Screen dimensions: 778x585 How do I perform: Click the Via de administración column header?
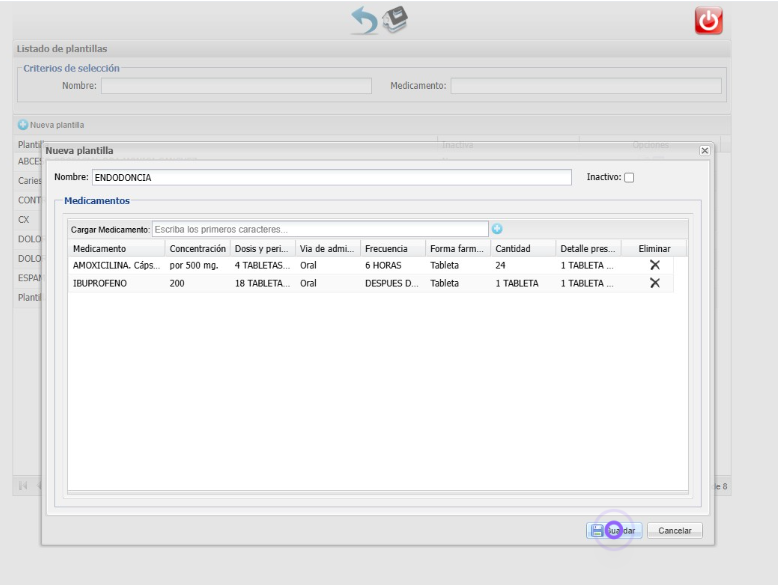coord(327,248)
